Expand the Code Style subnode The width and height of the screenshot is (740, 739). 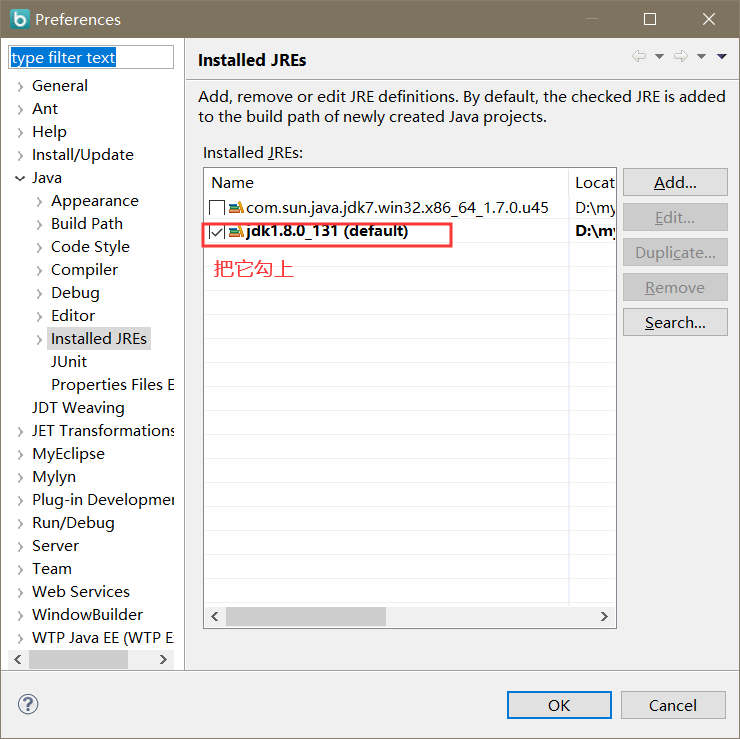coord(39,247)
